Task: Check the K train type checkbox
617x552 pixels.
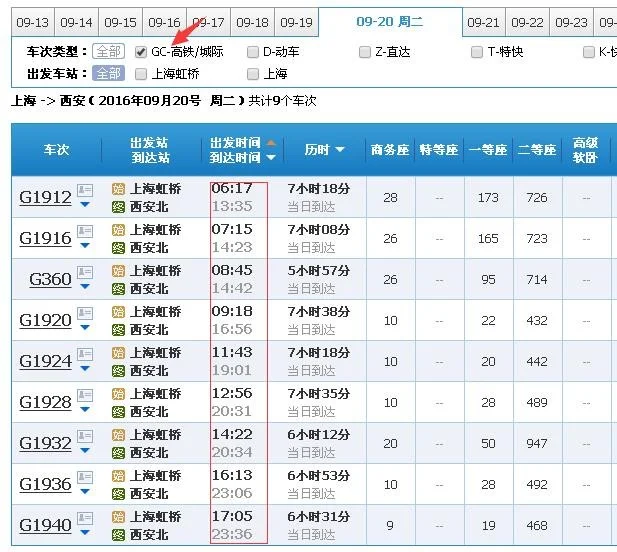Action: pyautogui.click(x=589, y=52)
